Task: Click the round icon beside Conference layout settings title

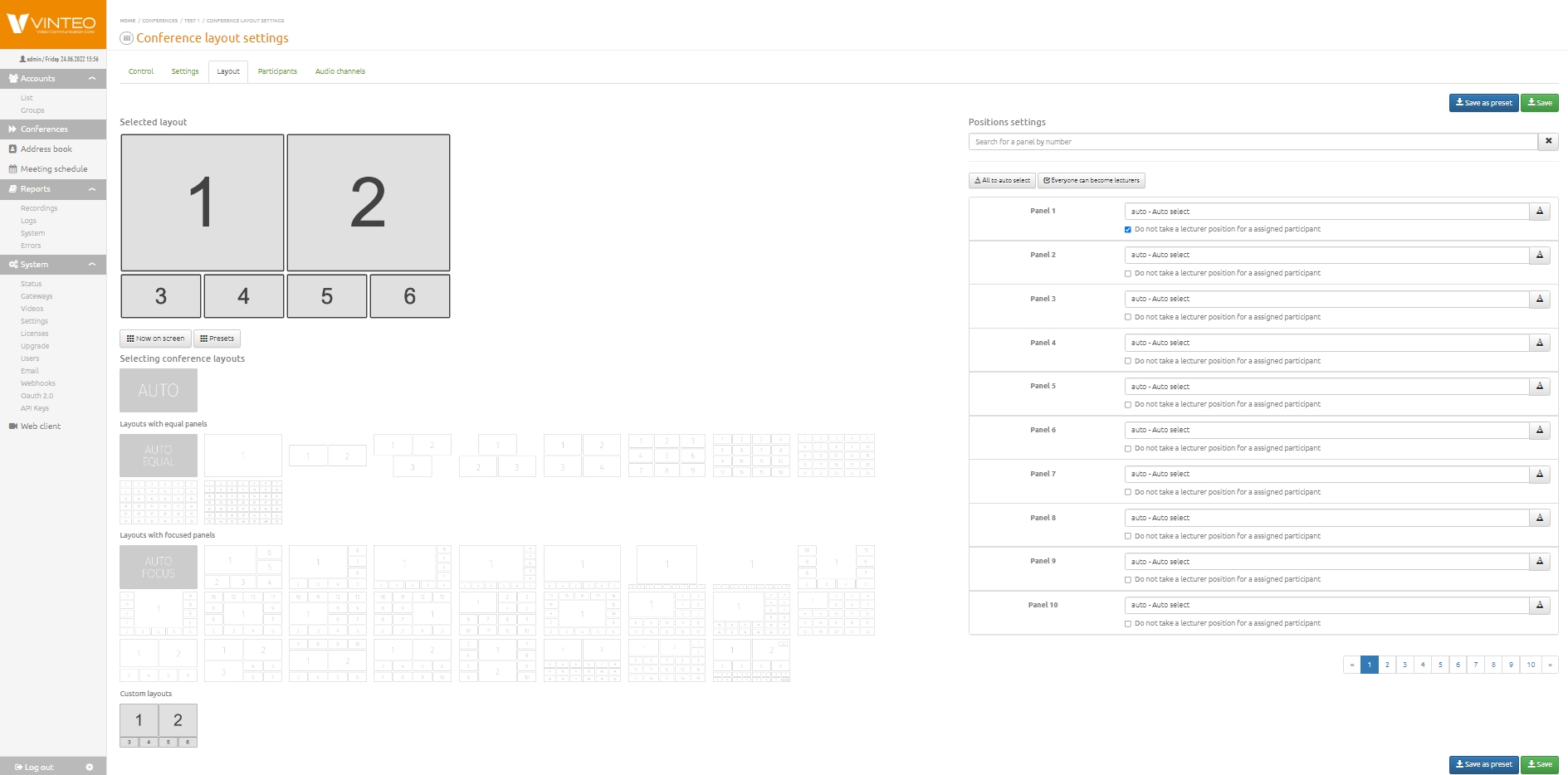Action: [x=127, y=38]
